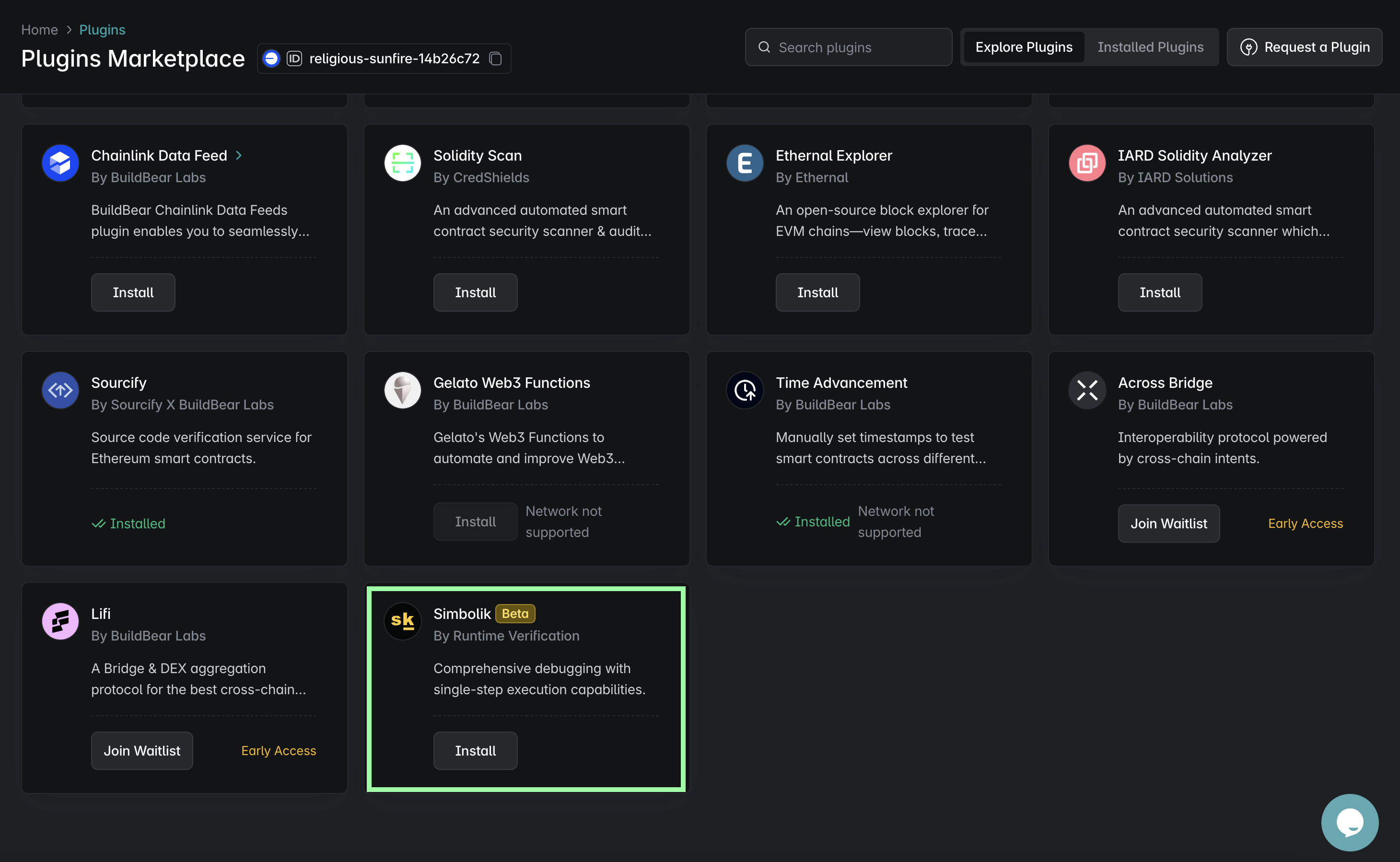This screenshot has height=862, width=1400.
Task: Click the IARD Solidity Analyzer title
Action: point(1195,155)
